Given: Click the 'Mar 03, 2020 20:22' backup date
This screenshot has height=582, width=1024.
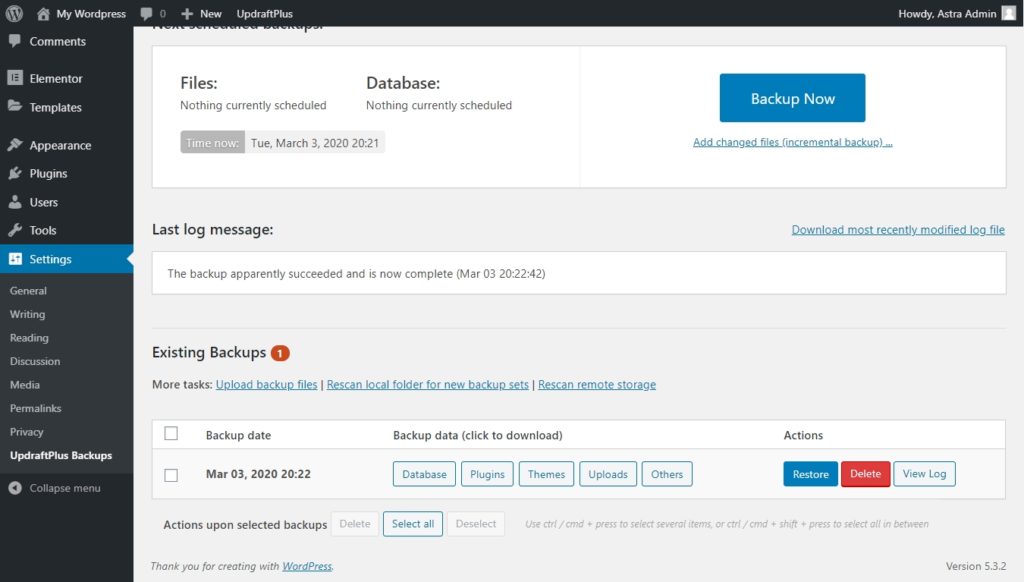Looking at the screenshot, I should (x=258, y=474).
